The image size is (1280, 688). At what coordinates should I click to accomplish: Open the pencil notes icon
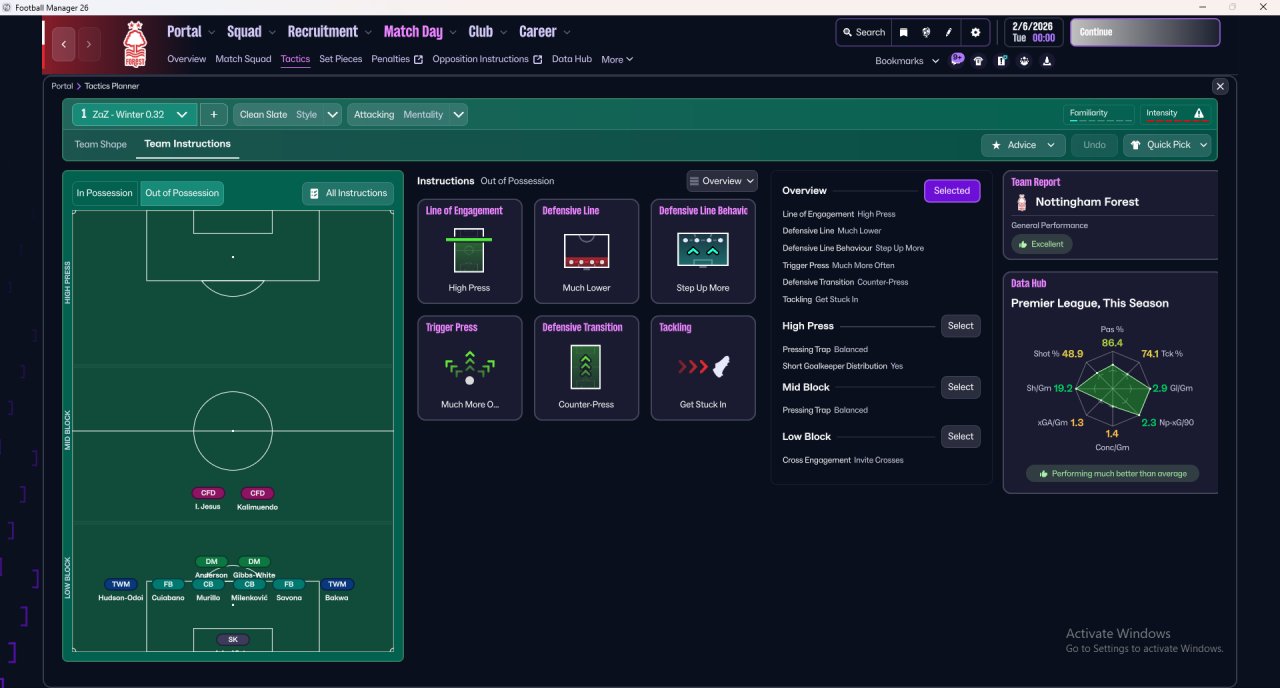click(x=949, y=32)
